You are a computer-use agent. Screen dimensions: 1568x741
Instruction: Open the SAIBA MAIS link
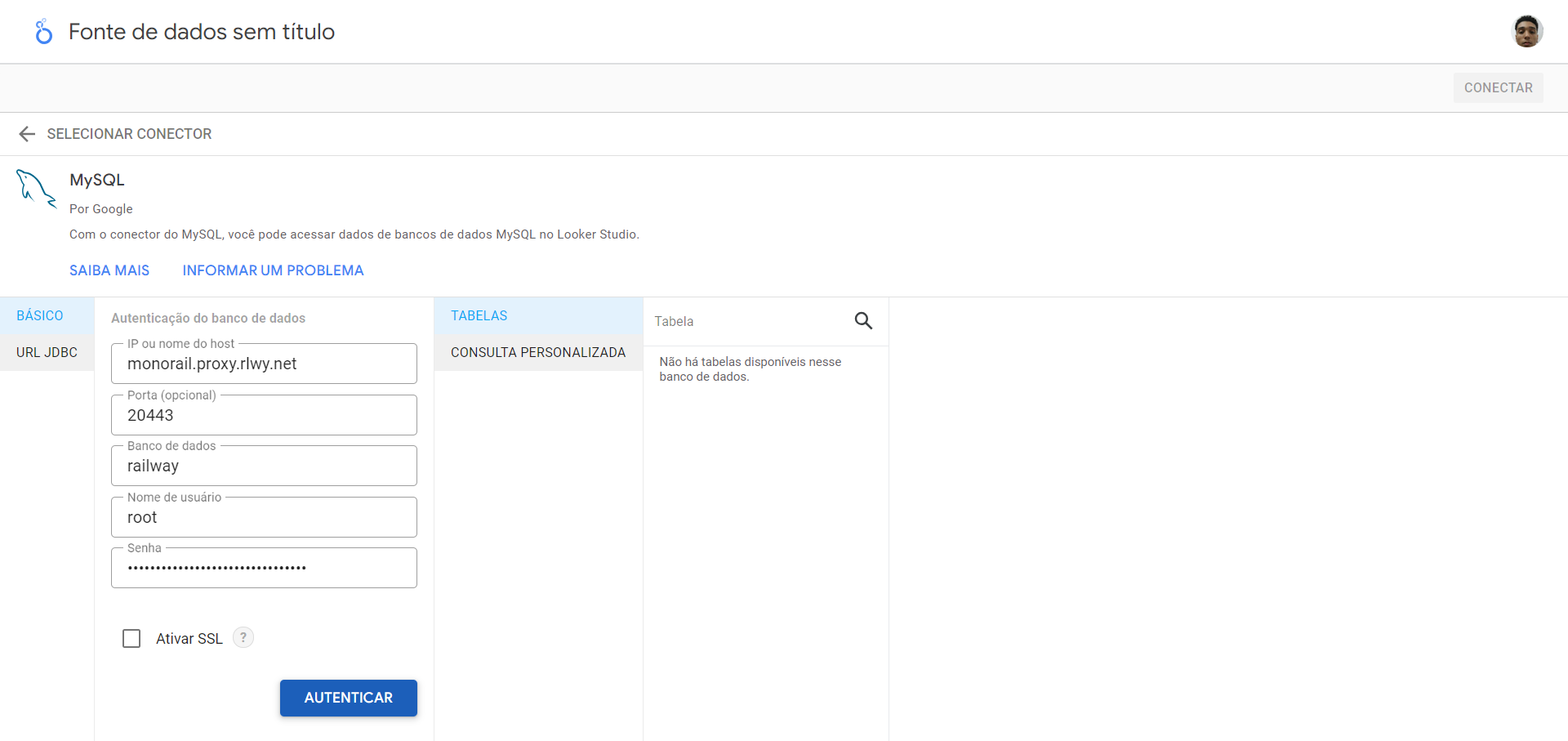coord(109,270)
